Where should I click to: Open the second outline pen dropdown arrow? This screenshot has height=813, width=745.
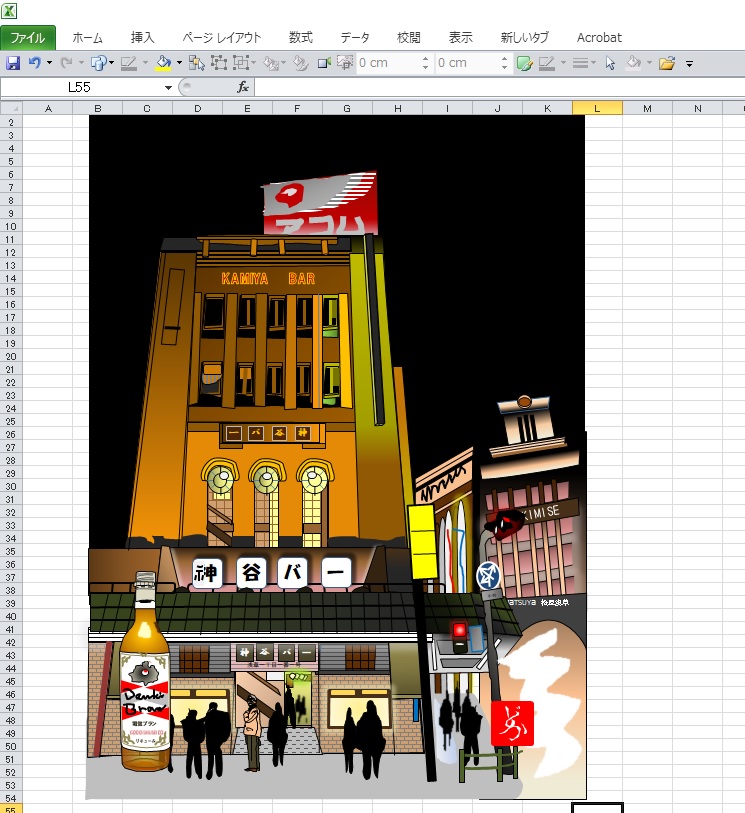click(x=564, y=63)
